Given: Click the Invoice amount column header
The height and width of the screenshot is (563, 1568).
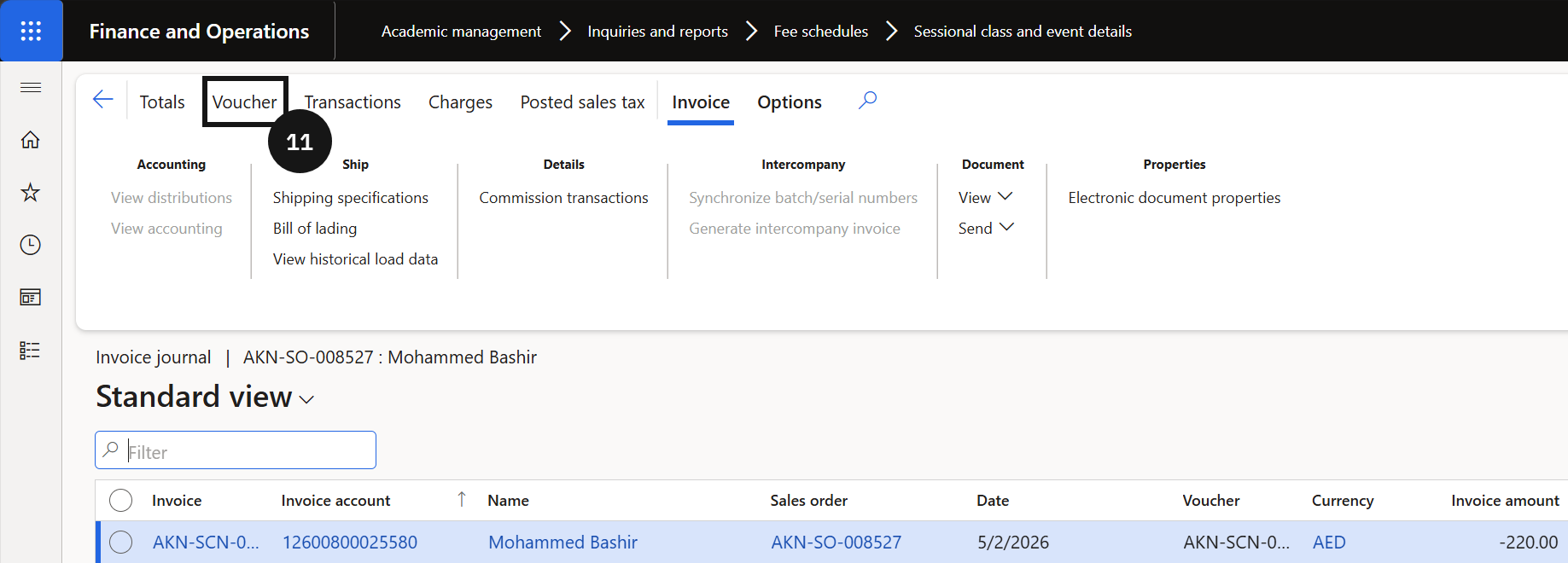Looking at the screenshot, I should pos(1506,501).
